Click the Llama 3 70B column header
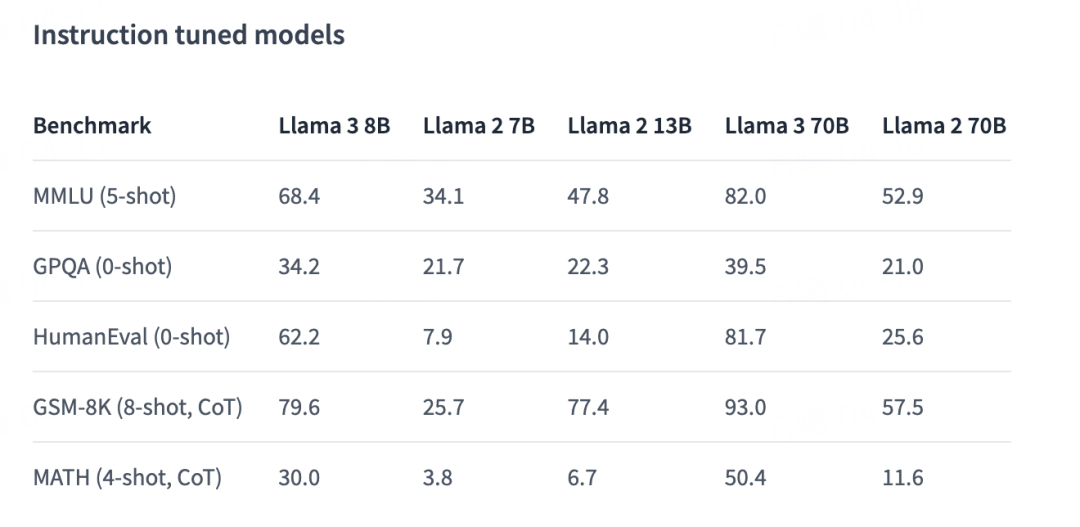 coord(786,126)
